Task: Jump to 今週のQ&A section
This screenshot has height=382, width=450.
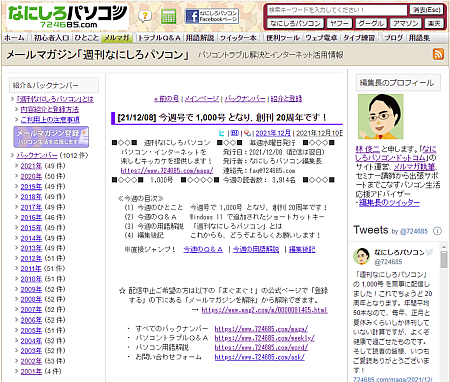Action: click(203, 249)
